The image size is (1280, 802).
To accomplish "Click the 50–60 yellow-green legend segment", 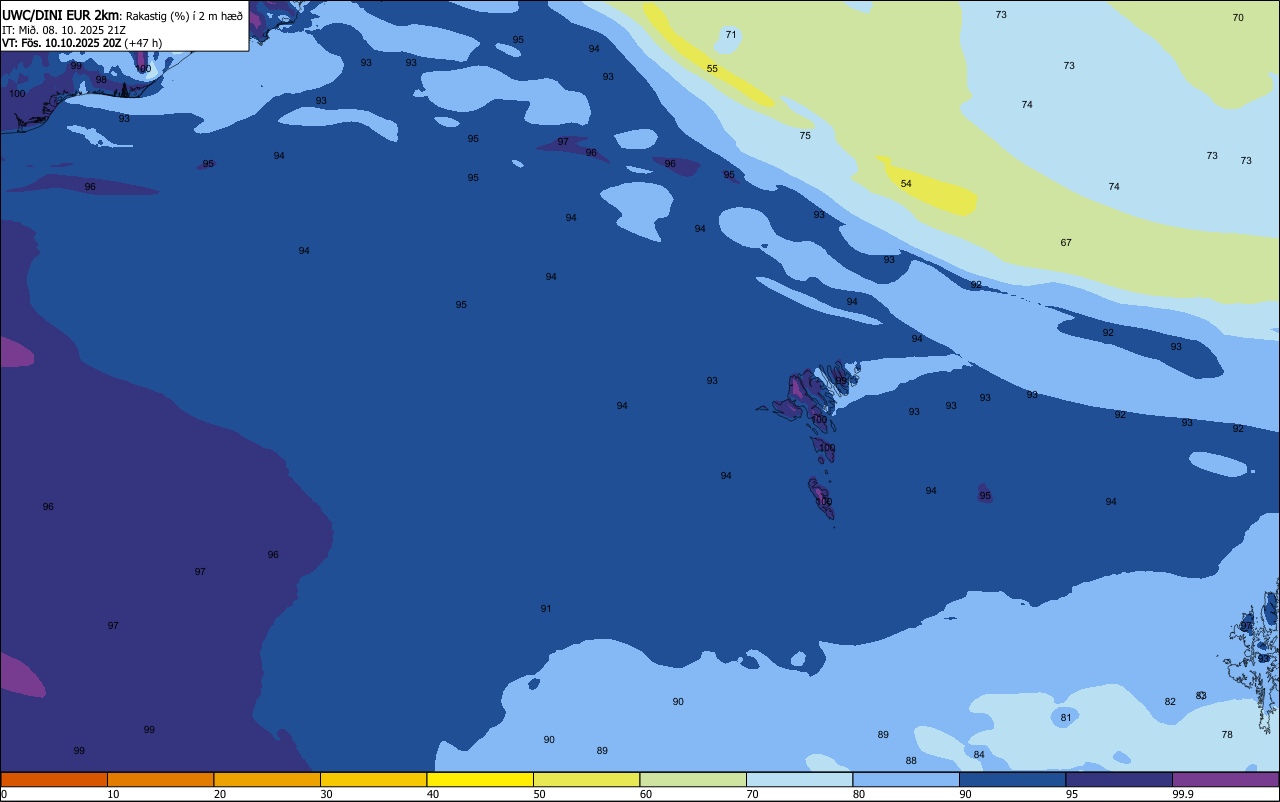I will pyautogui.click(x=586, y=779).
